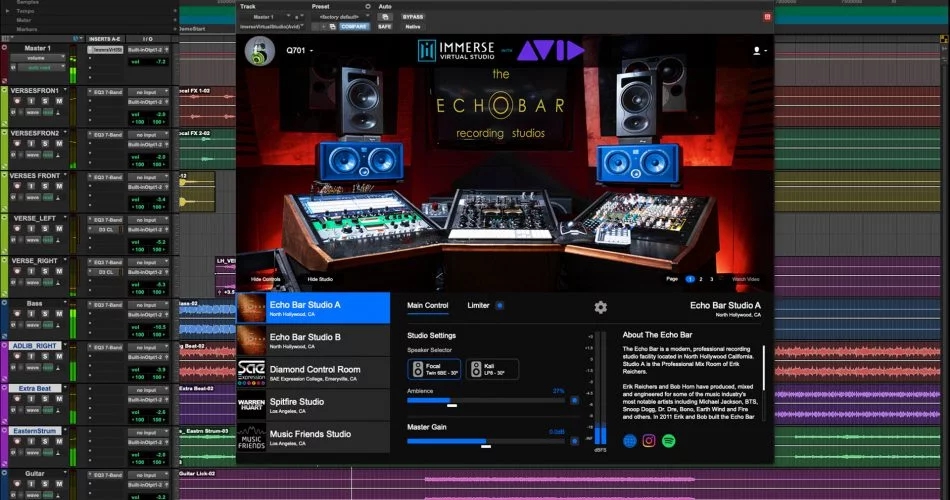Image resolution: width=950 pixels, height=500 pixels.
Task: Select Diamond Control Room studio
Action: [313, 373]
